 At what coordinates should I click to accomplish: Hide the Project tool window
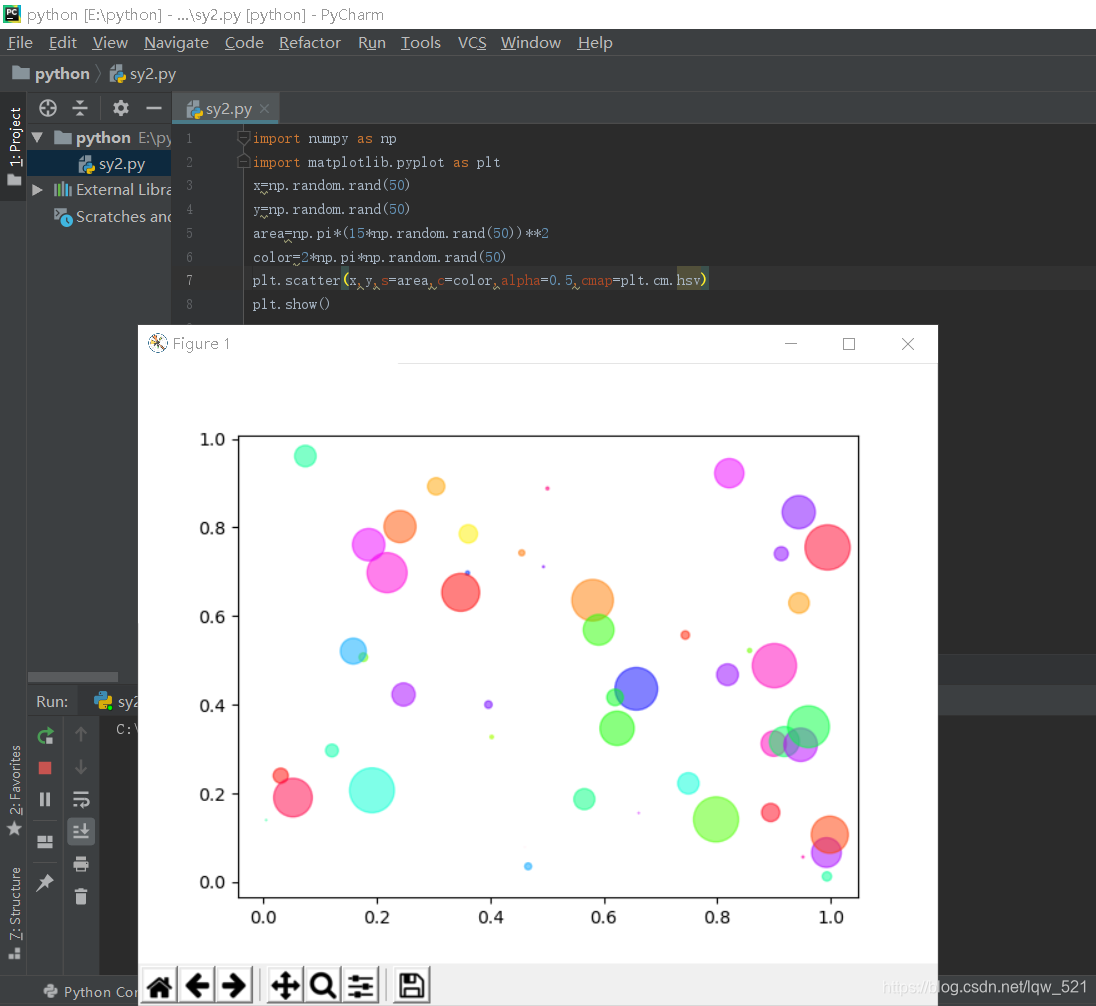coord(154,108)
